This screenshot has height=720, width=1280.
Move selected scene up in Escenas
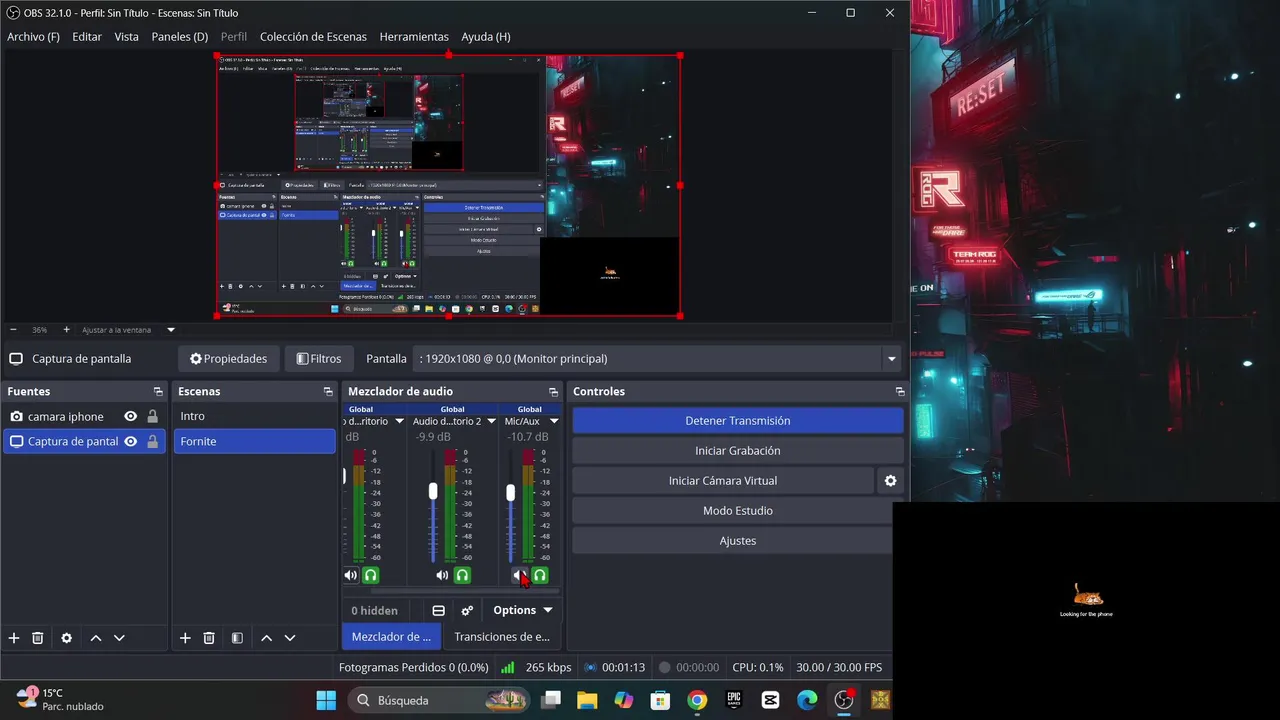coord(267,638)
